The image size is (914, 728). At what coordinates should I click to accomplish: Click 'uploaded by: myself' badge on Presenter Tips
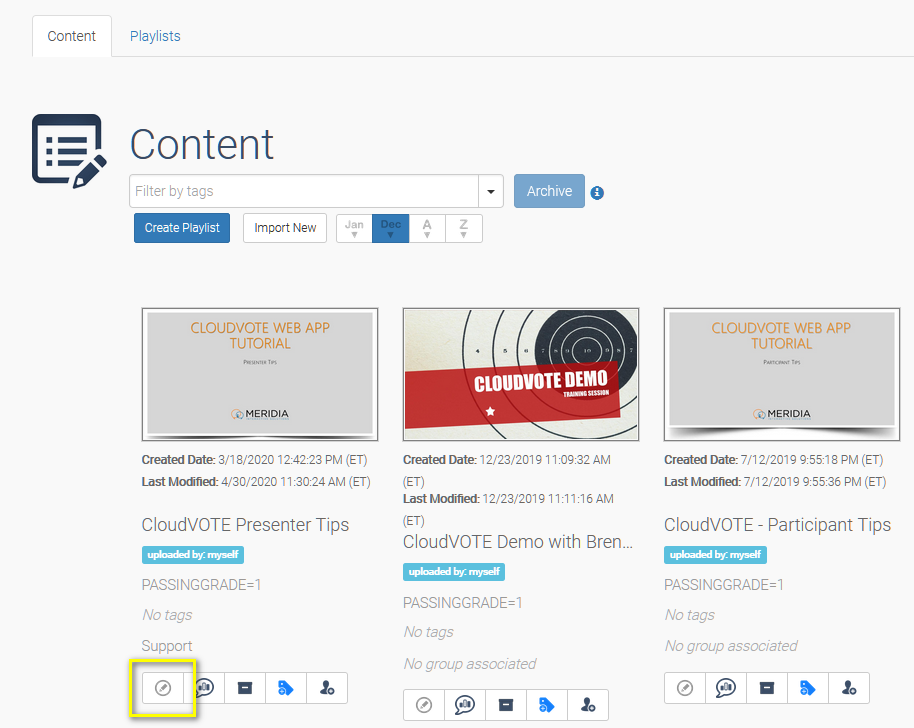click(x=193, y=555)
